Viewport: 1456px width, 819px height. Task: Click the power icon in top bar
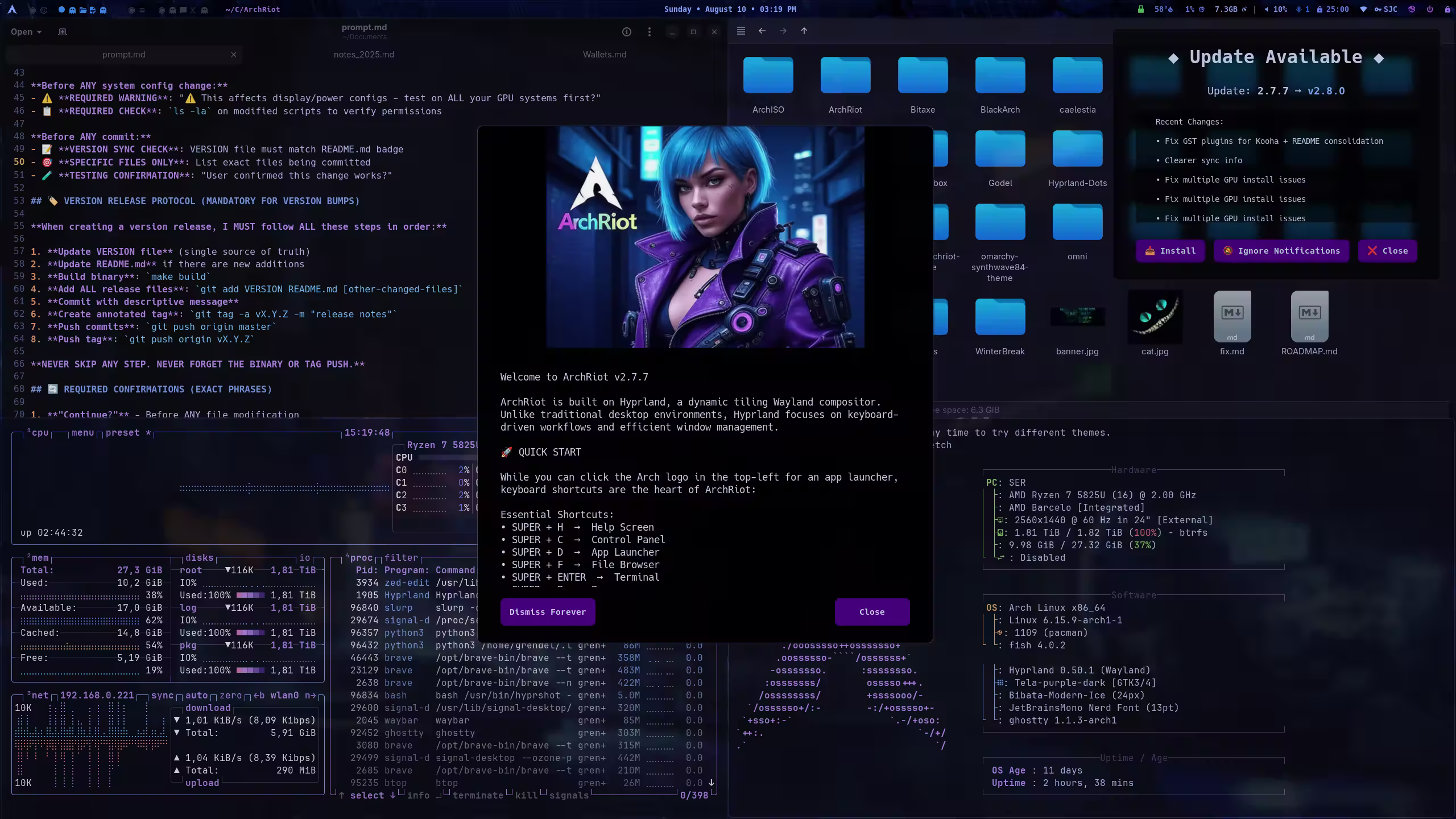[1430, 9]
